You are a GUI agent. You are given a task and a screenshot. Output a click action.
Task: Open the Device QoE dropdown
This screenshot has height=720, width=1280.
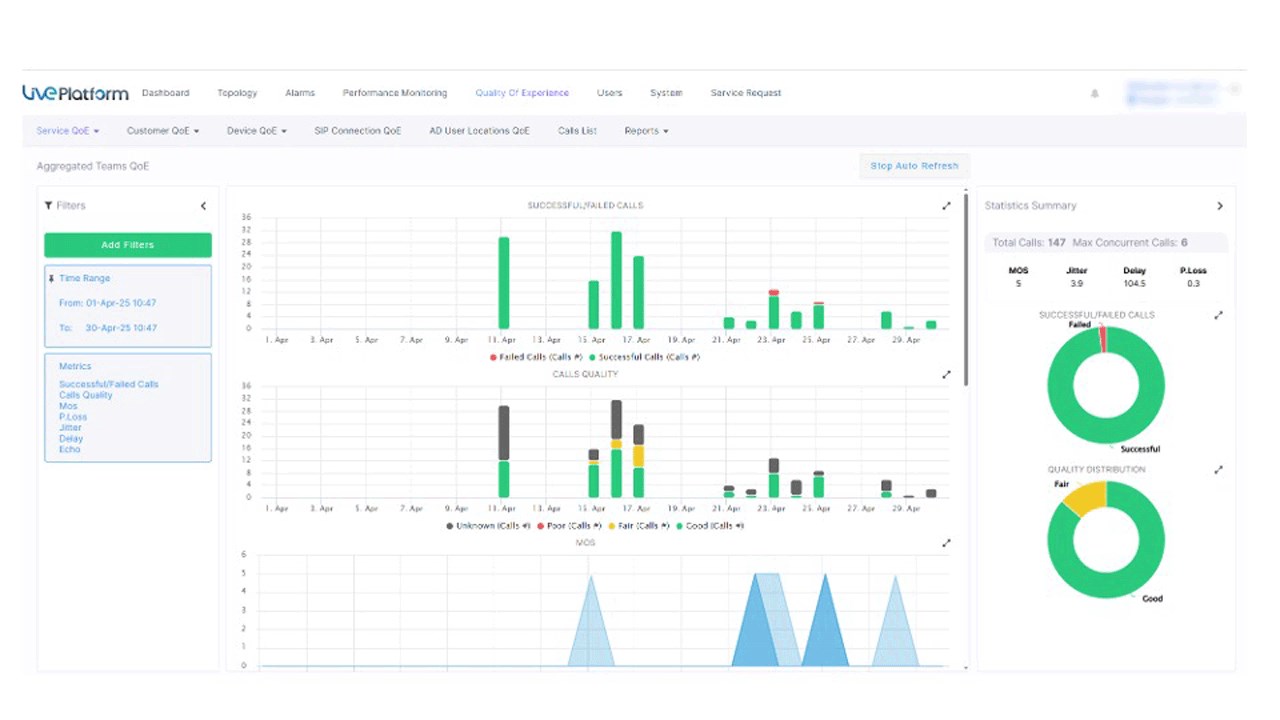[x=257, y=131]
